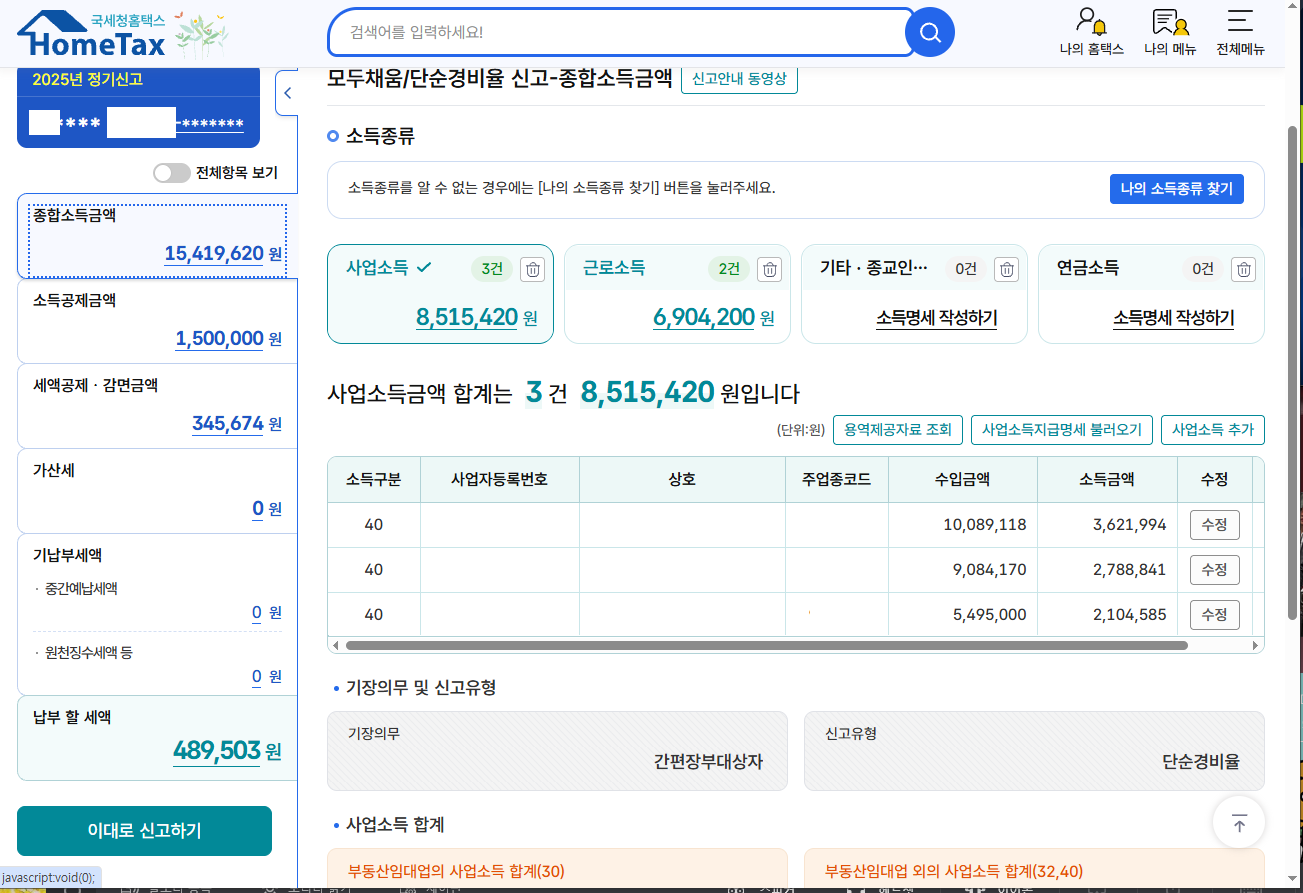
Task: Delete 사업소득 card with trash icon
Action: 533,269
